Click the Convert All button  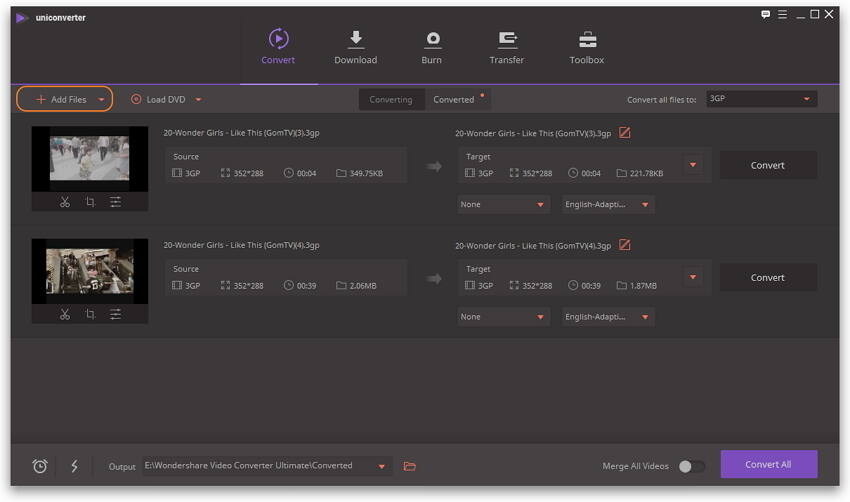(x=769, y=465)
